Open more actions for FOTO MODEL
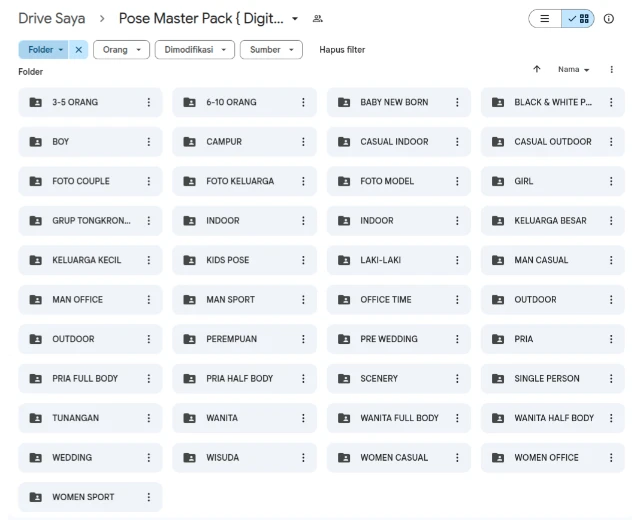The image size is (640, 520). (457, 181)
